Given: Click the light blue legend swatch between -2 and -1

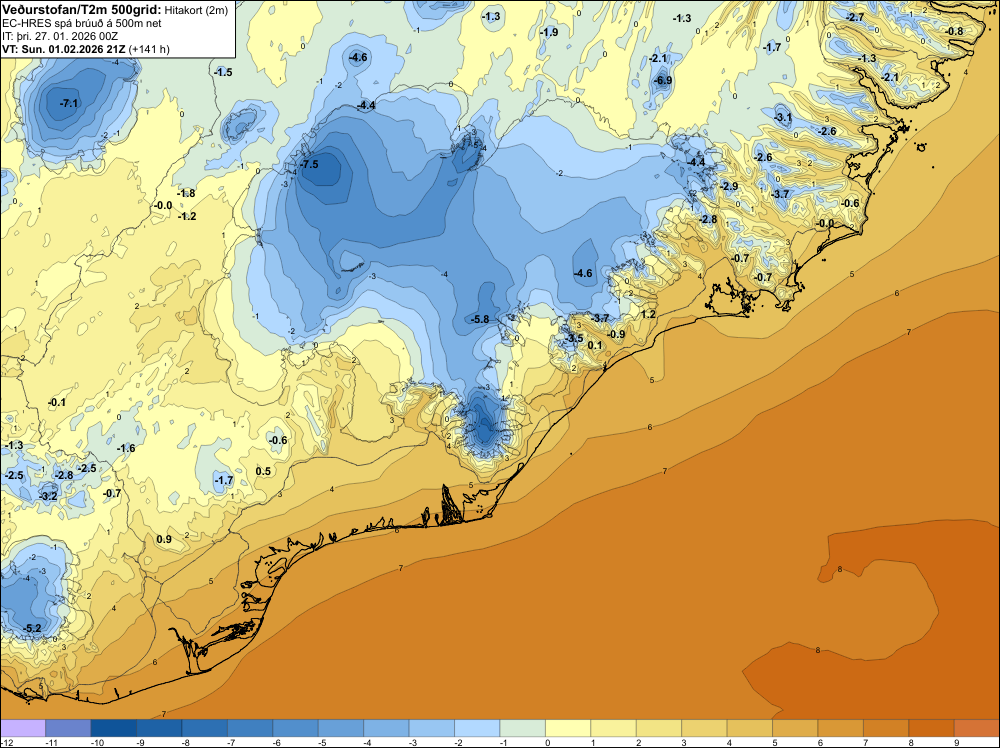Looking at the screenshot, I should click(x=477, y=728).
